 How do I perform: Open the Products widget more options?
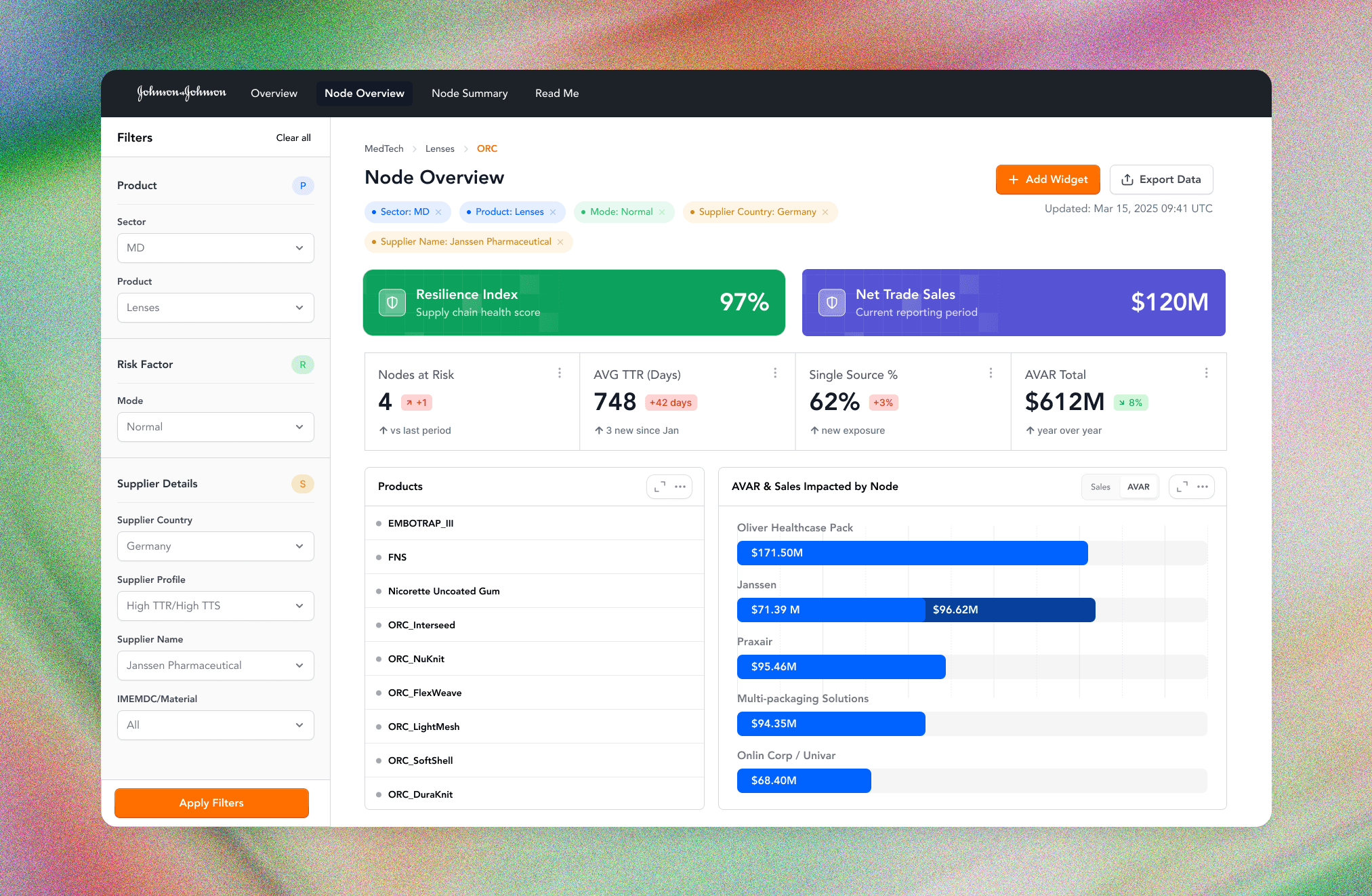tap(680, 487)
